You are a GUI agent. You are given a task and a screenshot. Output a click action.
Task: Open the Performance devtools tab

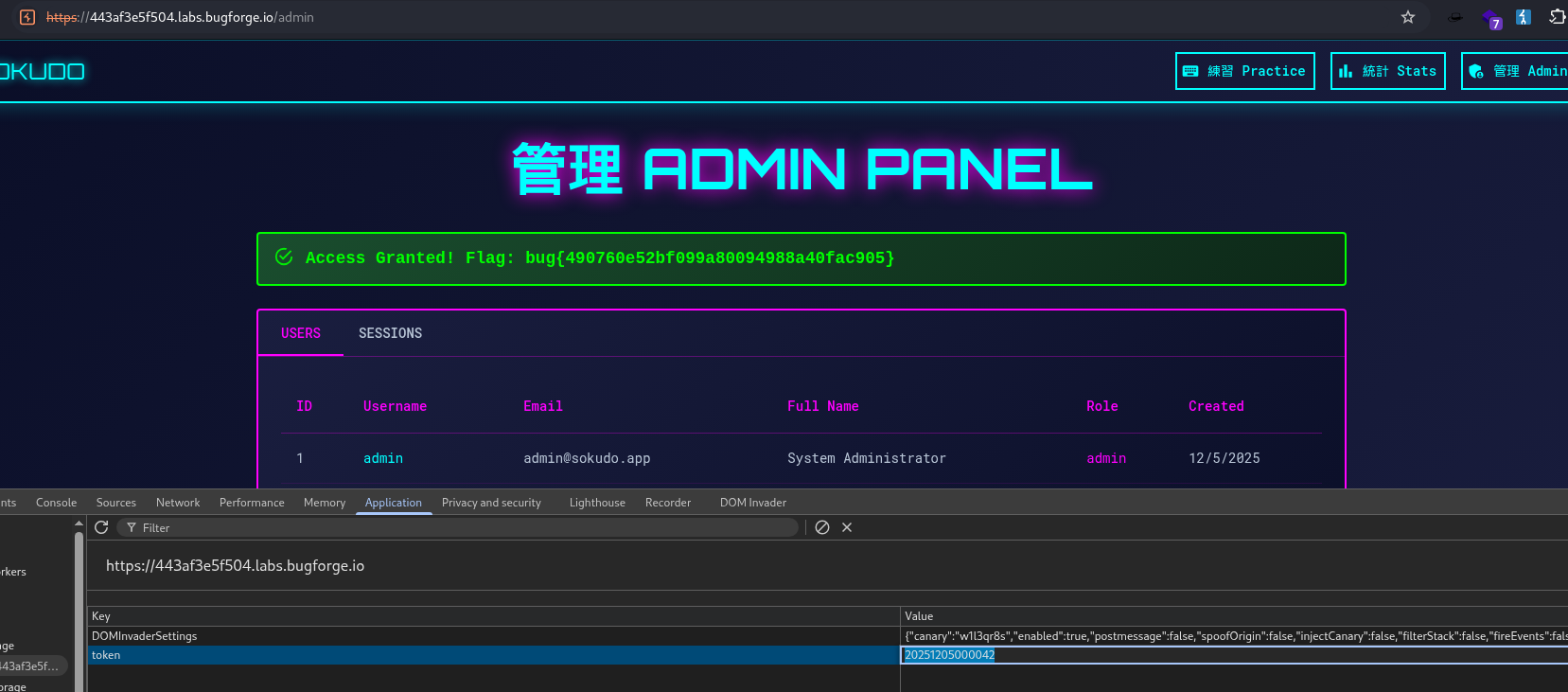click(252, 503)
